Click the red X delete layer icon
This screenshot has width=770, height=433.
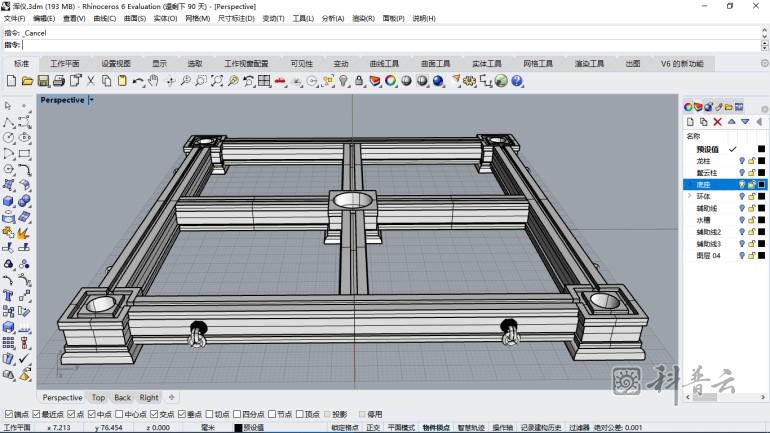[x=717, y=122]
